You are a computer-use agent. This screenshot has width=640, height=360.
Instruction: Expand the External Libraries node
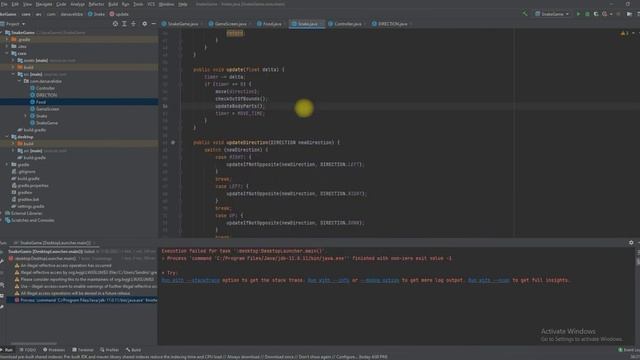pos(2,213)
